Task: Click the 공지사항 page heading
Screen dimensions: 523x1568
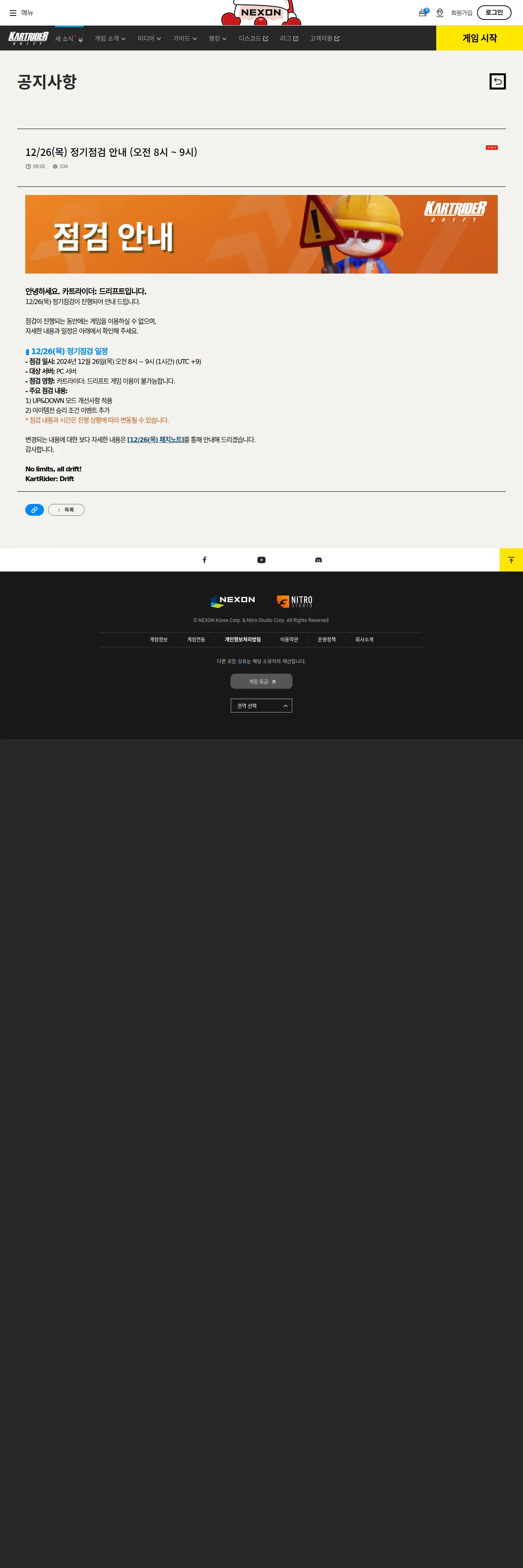Action: pos(47,81)
